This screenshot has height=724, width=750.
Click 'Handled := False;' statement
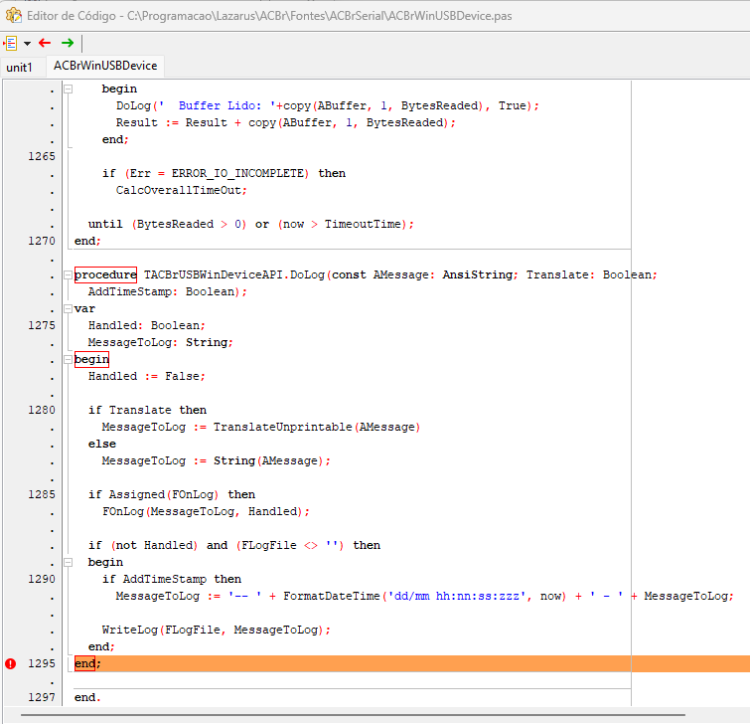click(x=147, y=376)
